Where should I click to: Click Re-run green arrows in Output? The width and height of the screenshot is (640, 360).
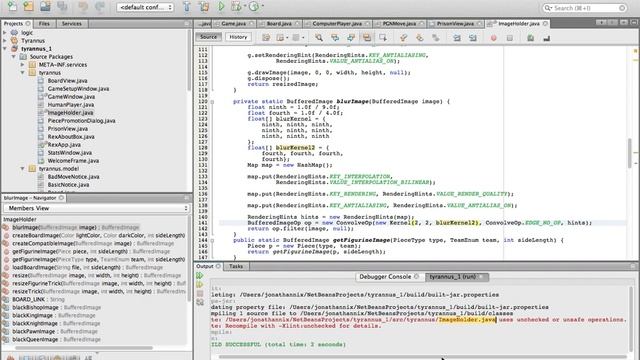[200, 276]
